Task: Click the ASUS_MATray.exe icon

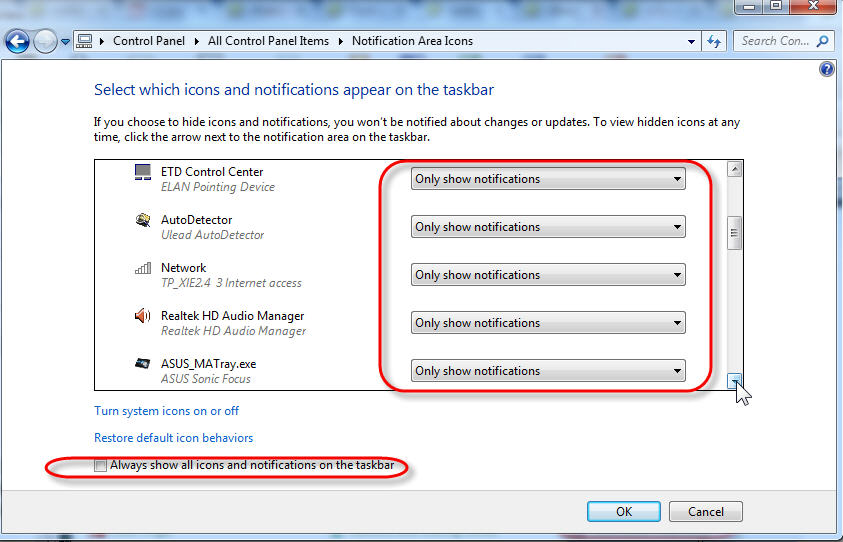Action: pyautogui.click(x=142, y=363)
